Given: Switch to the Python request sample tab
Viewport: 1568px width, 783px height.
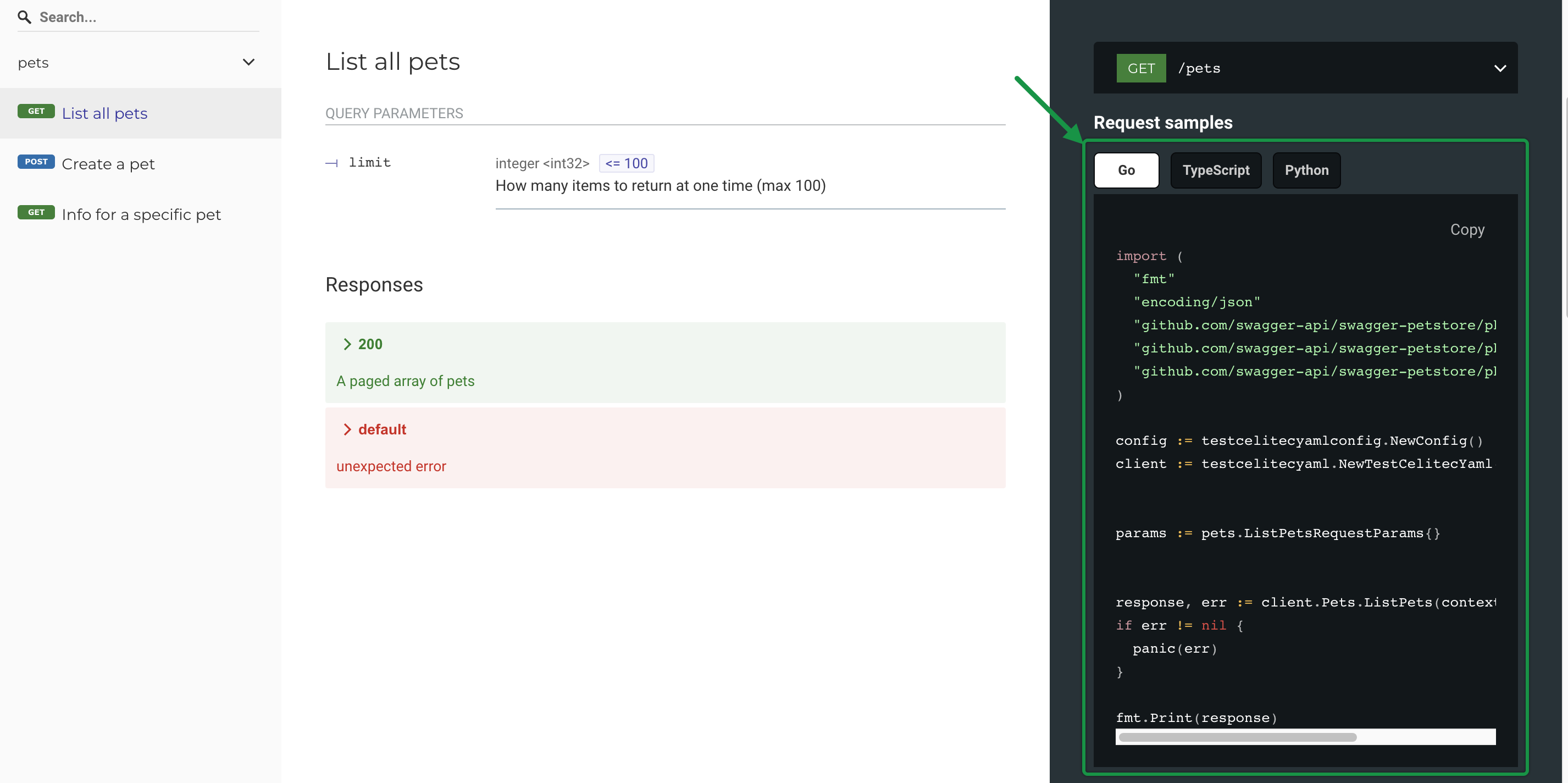Looking at the screenshot, I should pyautogui.click(x=1306, y=170).
